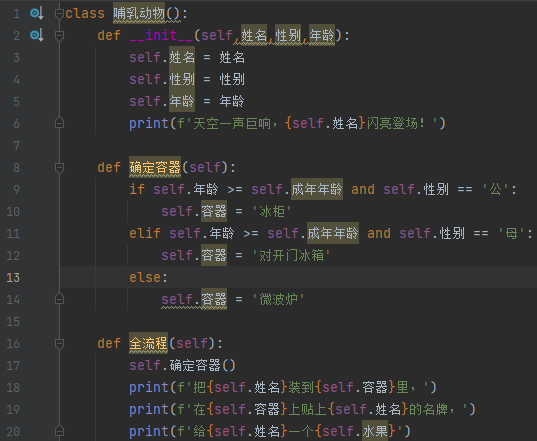537x441 pixels.
Task: Click the highlighted 水果 attribute on line 20
Action: 375,431
